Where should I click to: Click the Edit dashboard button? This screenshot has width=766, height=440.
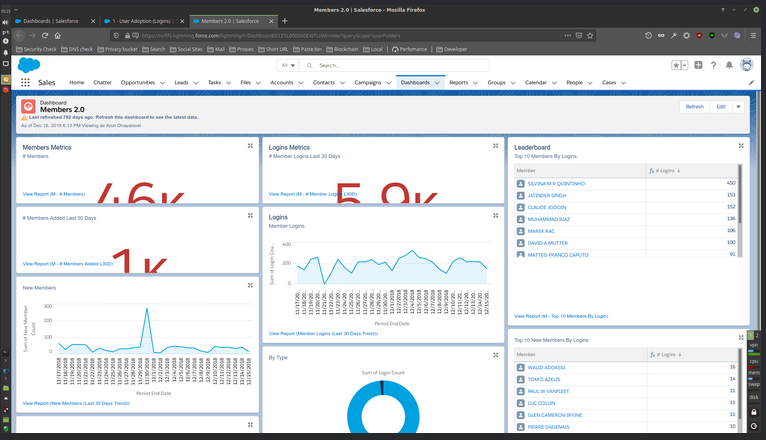721,107
